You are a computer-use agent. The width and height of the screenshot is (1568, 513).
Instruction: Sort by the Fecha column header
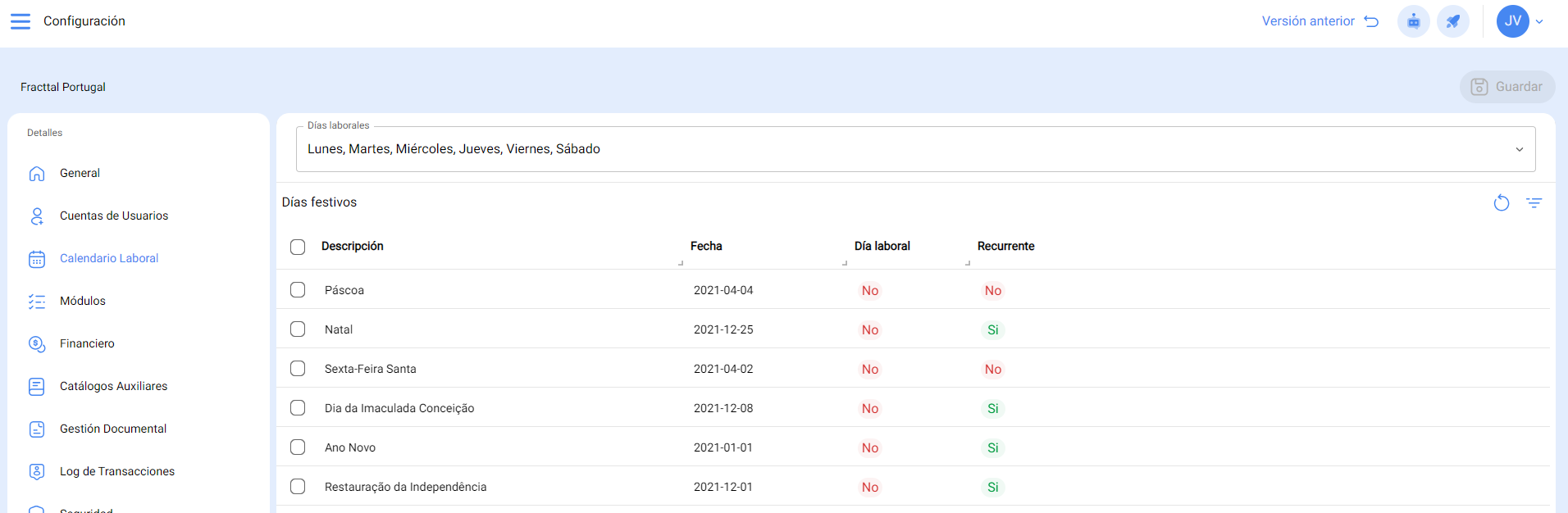click(x=706, y=246)
